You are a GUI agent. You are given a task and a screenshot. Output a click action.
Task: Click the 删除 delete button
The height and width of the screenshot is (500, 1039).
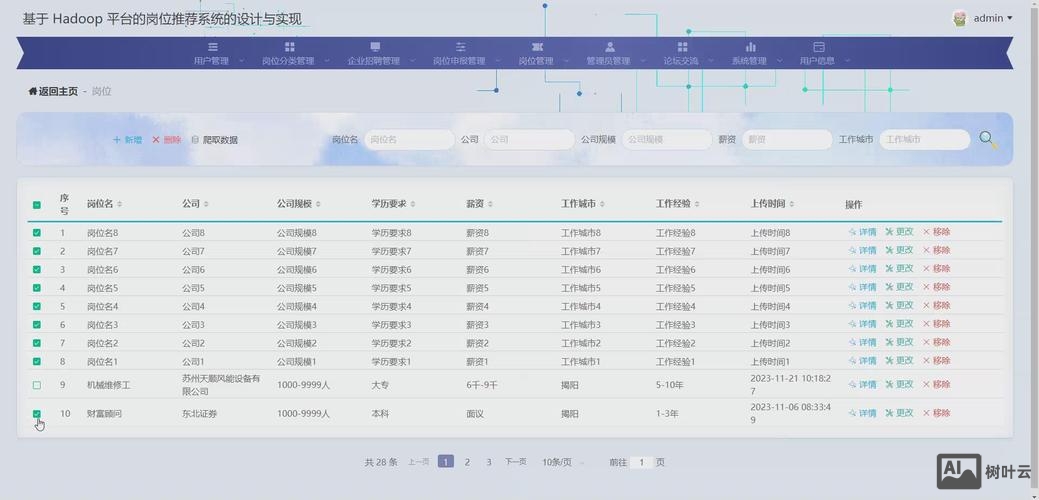166,140
